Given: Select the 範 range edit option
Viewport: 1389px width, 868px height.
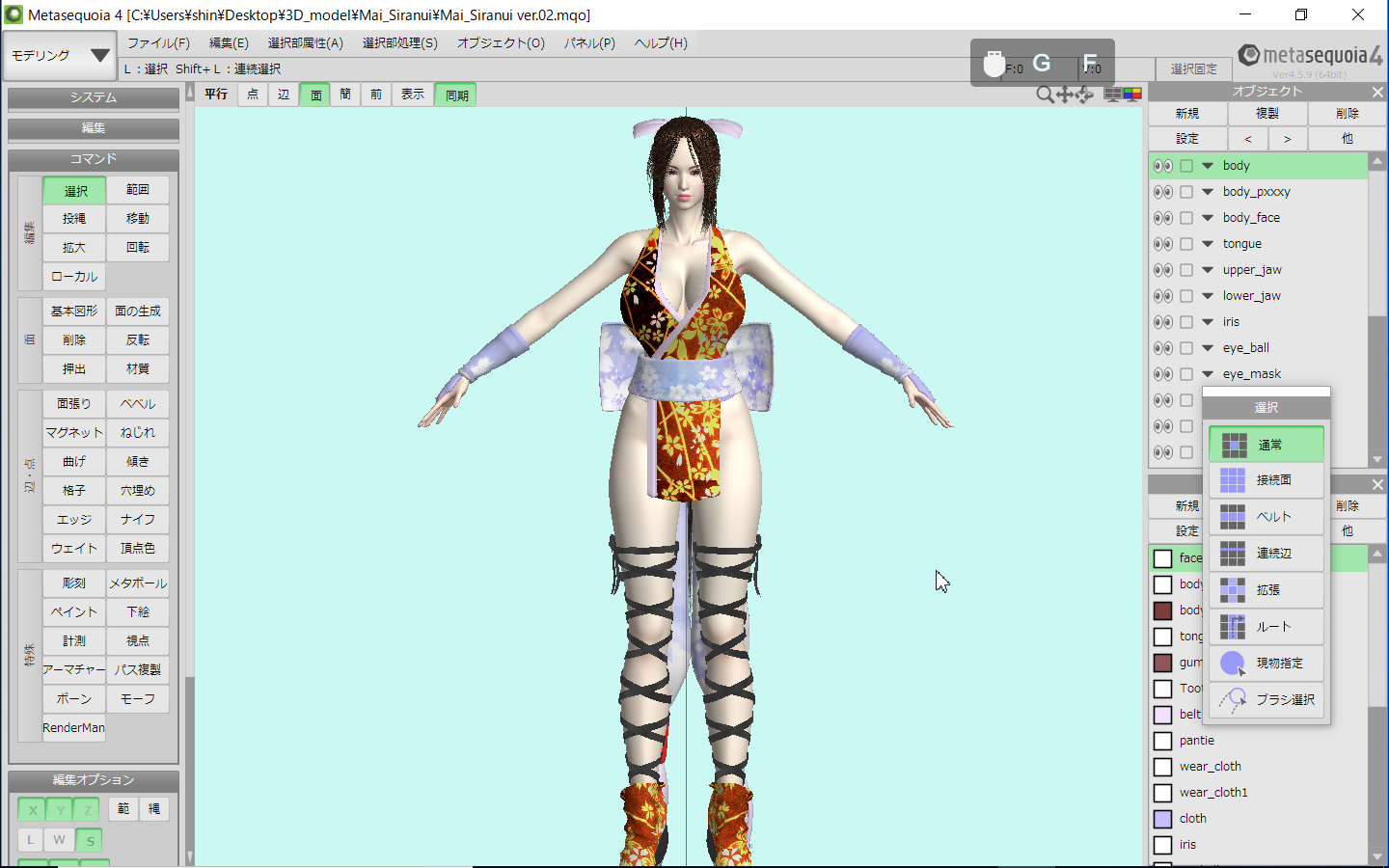Looking at the screenshot, I should 123,809.
